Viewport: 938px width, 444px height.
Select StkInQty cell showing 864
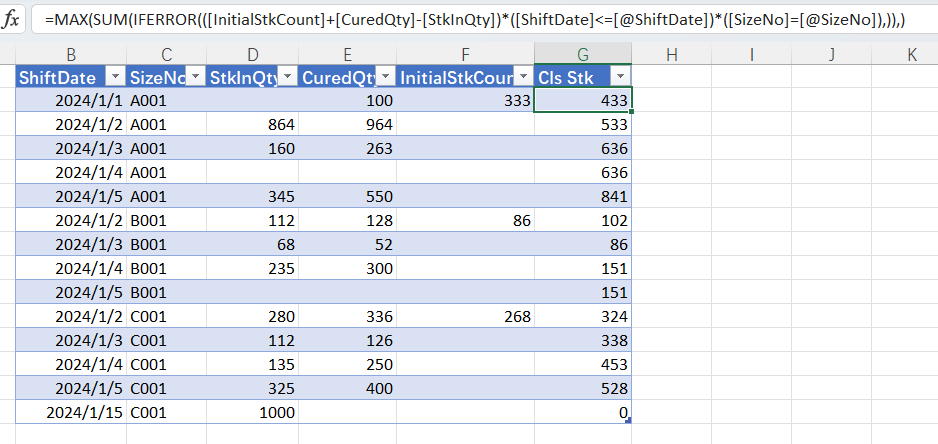252,124
